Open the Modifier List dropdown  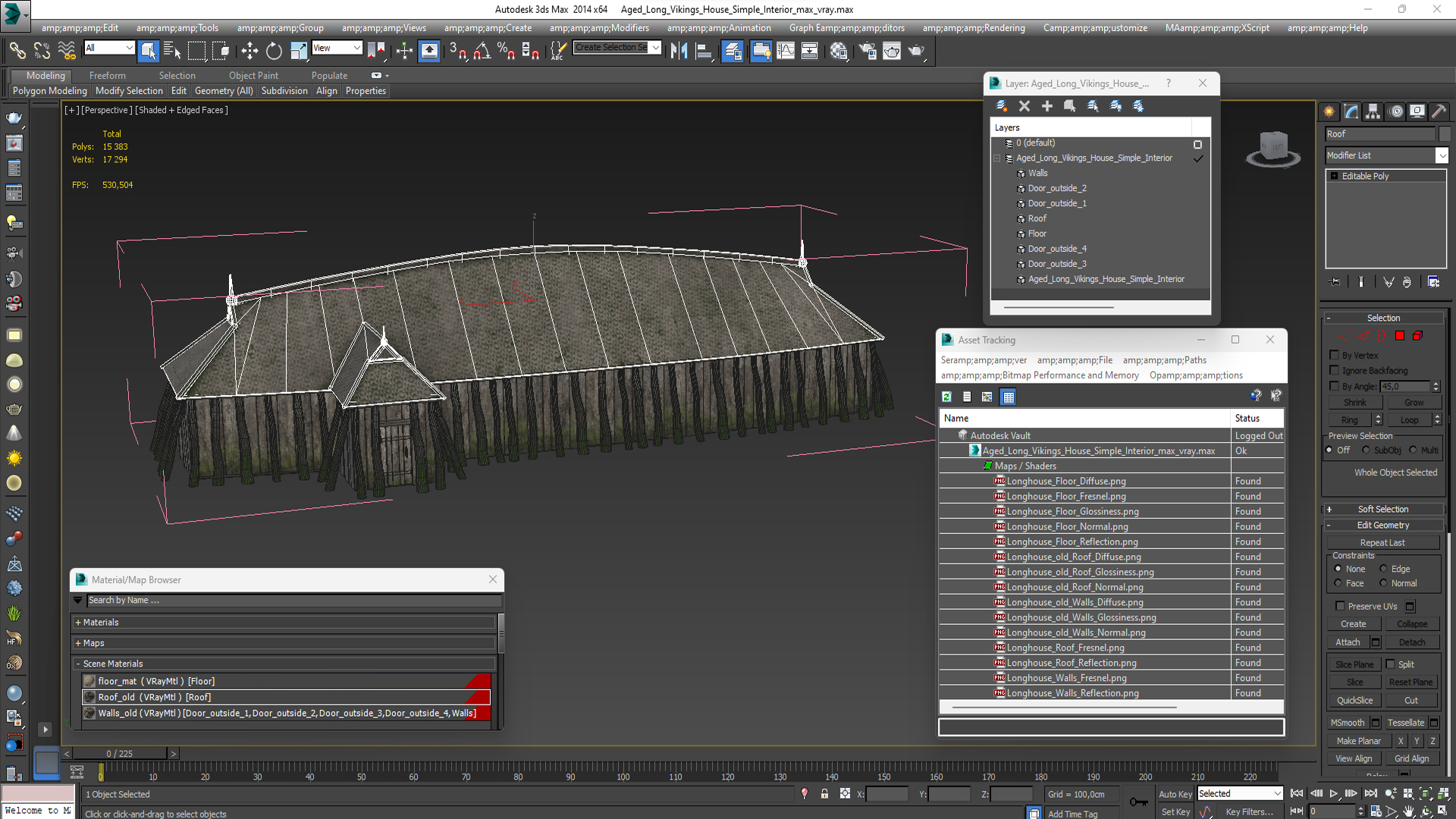tap(1442, 155)
